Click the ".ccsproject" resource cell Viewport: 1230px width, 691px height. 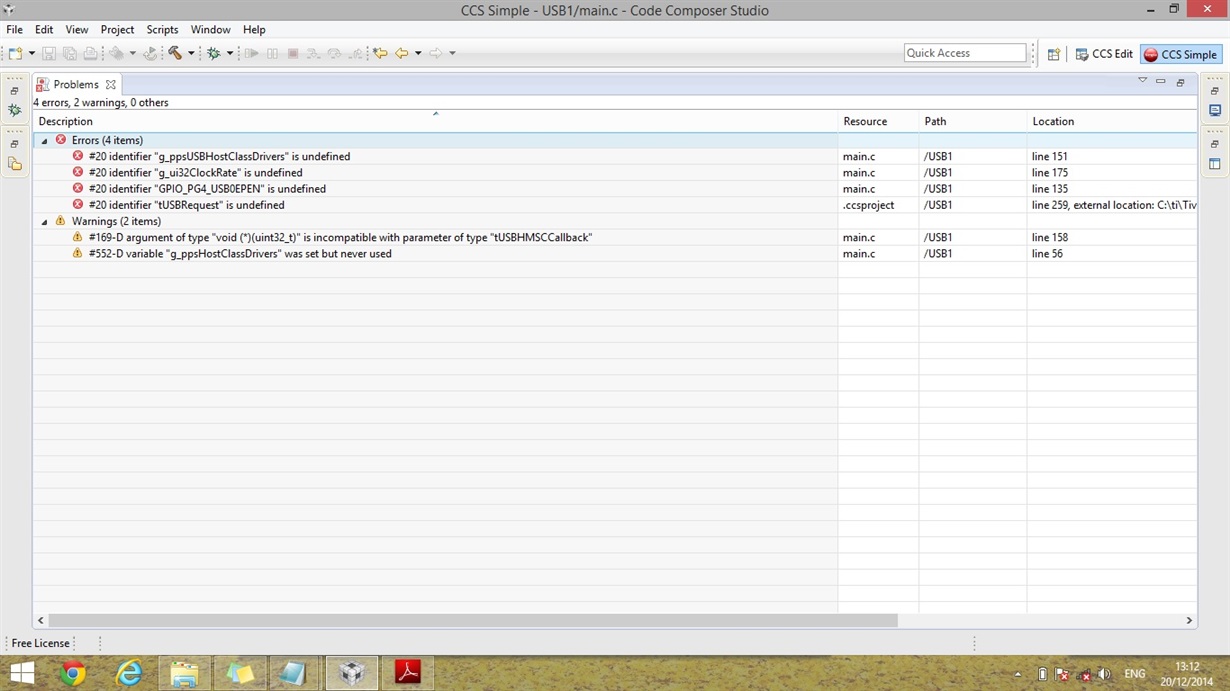868,205
